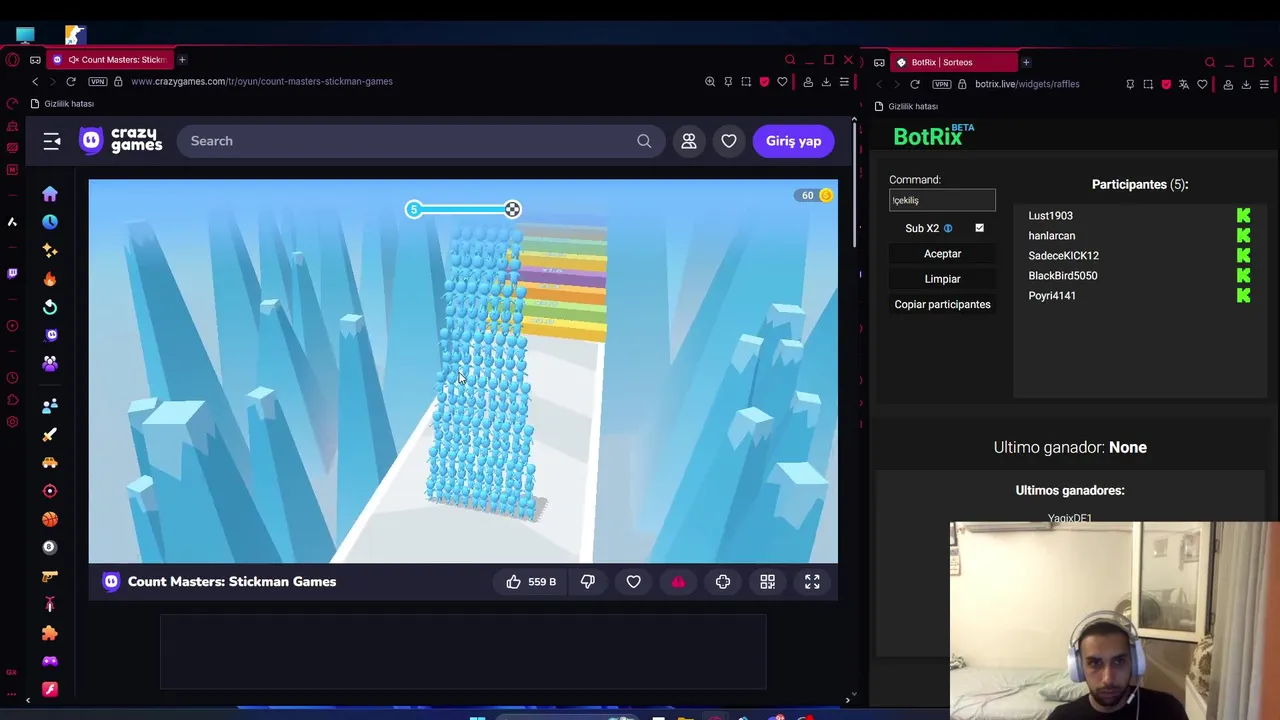
Task: Click the CrazyGames address bar URL
Action: [262, 81]
